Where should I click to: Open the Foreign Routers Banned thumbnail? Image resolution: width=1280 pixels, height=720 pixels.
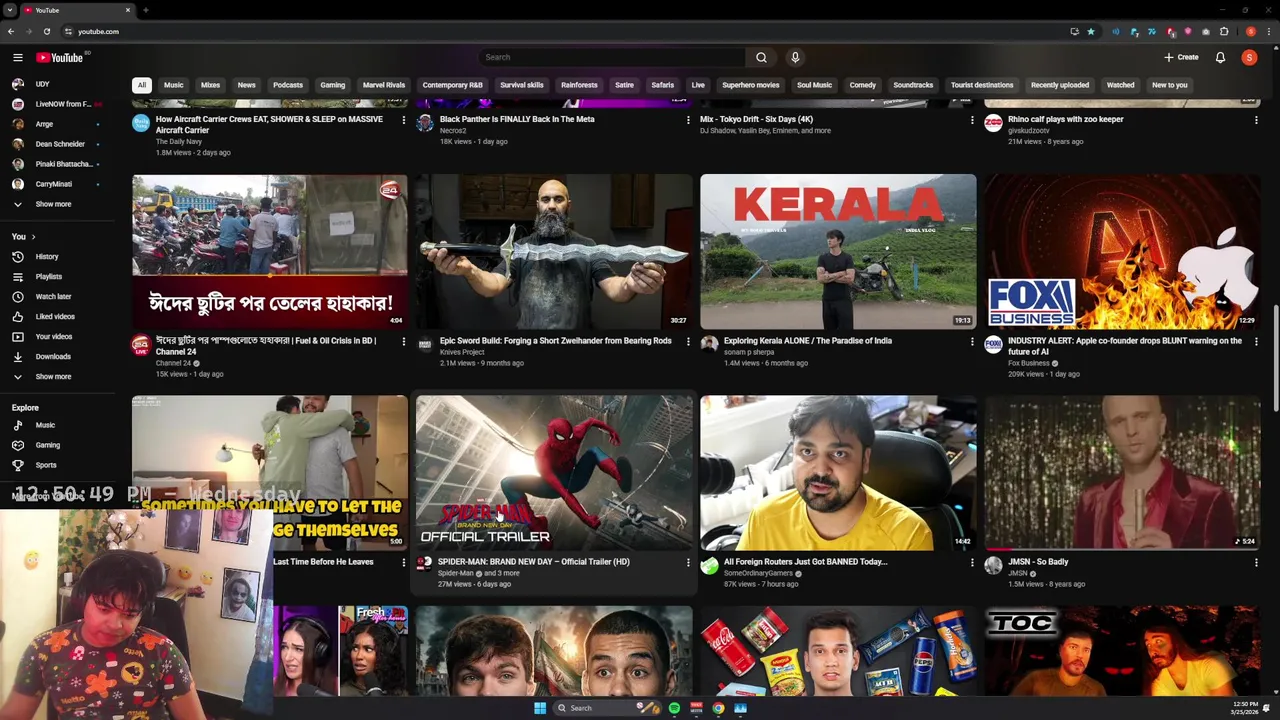coord(838,472)
